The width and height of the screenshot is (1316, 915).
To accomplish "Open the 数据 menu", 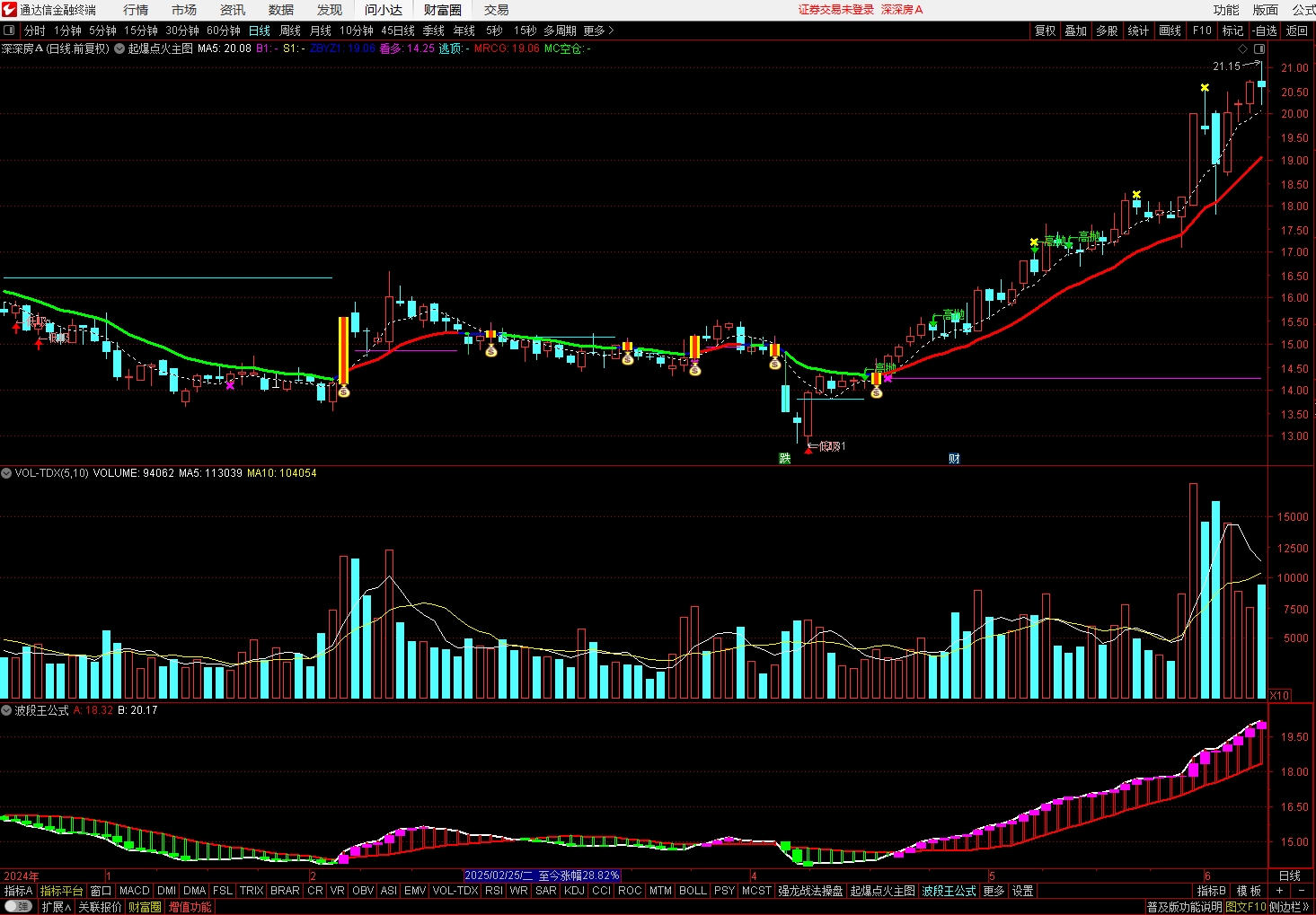I will pyautogui.click(x=281, y=10).
